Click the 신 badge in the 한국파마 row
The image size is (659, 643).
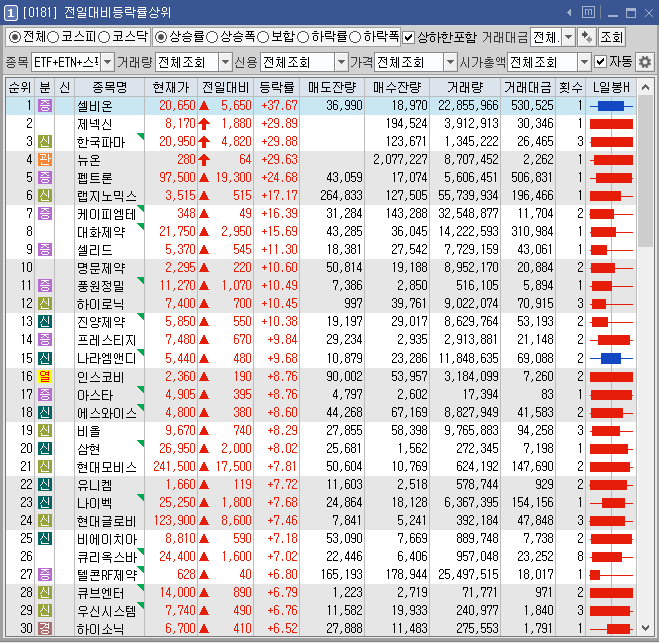pos(45,142)
